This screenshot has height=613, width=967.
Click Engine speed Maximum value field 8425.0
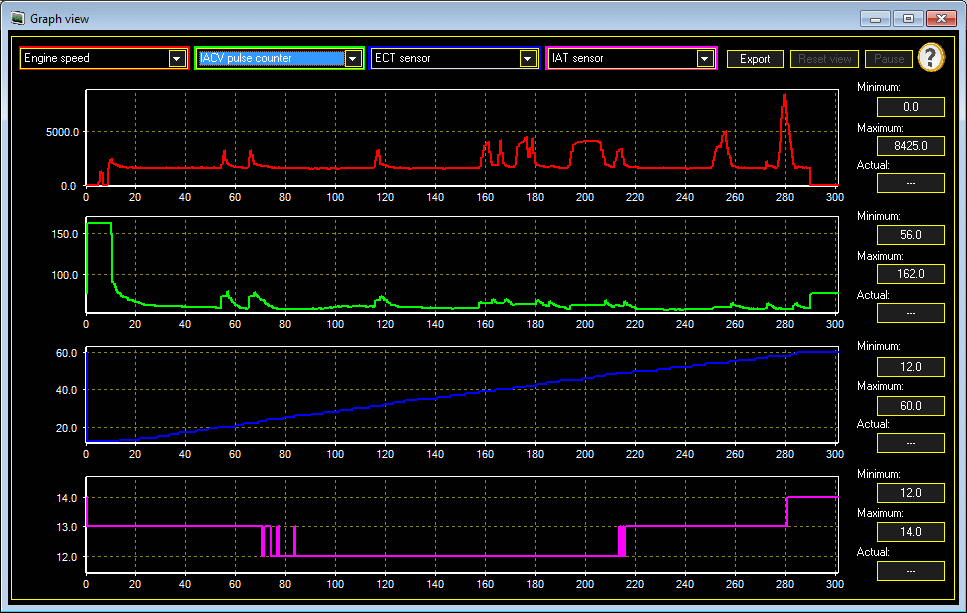coord(910,145)
